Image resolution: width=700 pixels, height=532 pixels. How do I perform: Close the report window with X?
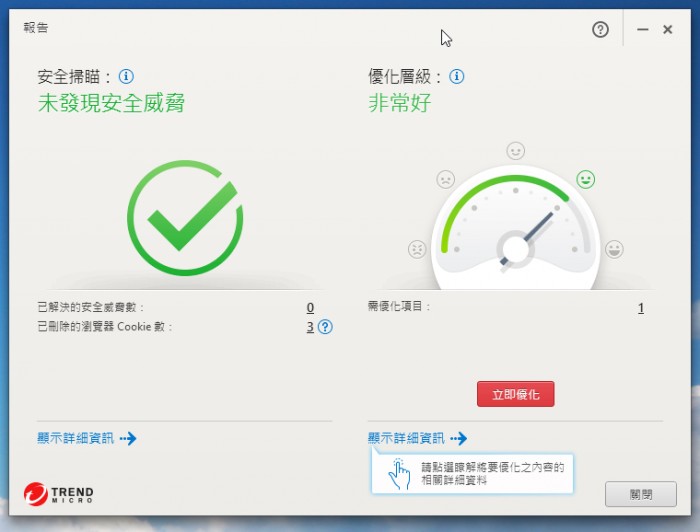click(667, 29)
